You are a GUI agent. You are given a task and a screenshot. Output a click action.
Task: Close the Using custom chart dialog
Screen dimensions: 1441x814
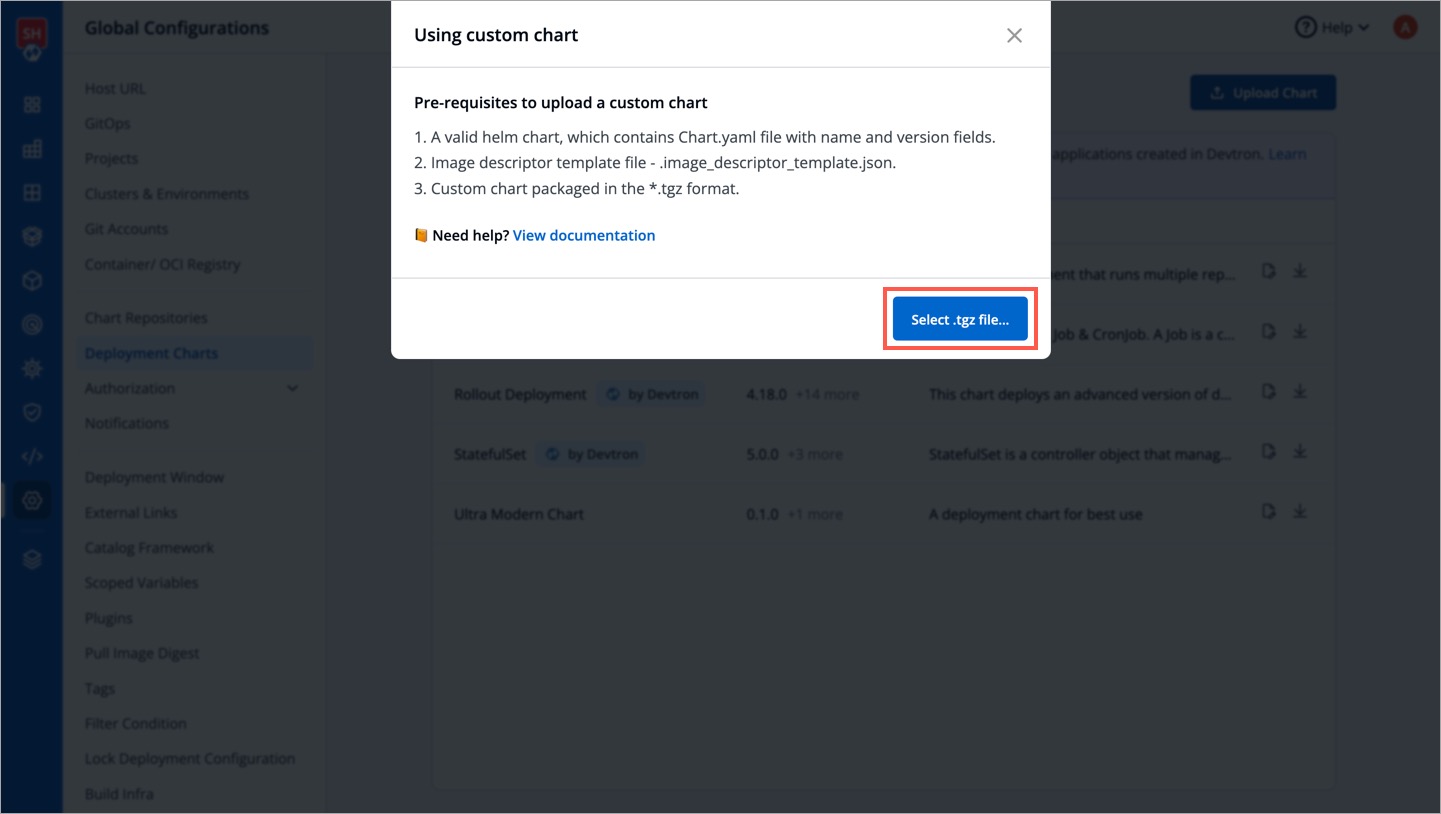click(1014, 36)
